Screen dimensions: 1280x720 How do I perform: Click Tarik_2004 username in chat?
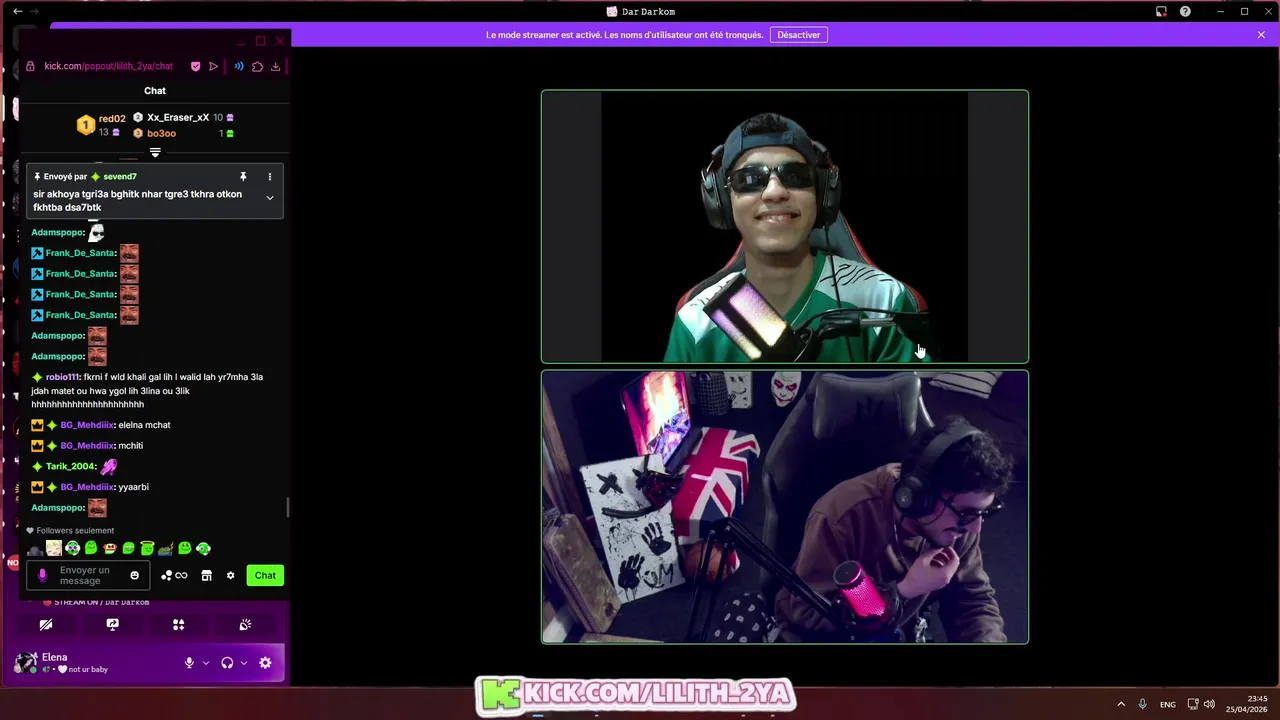pos(70,466)
